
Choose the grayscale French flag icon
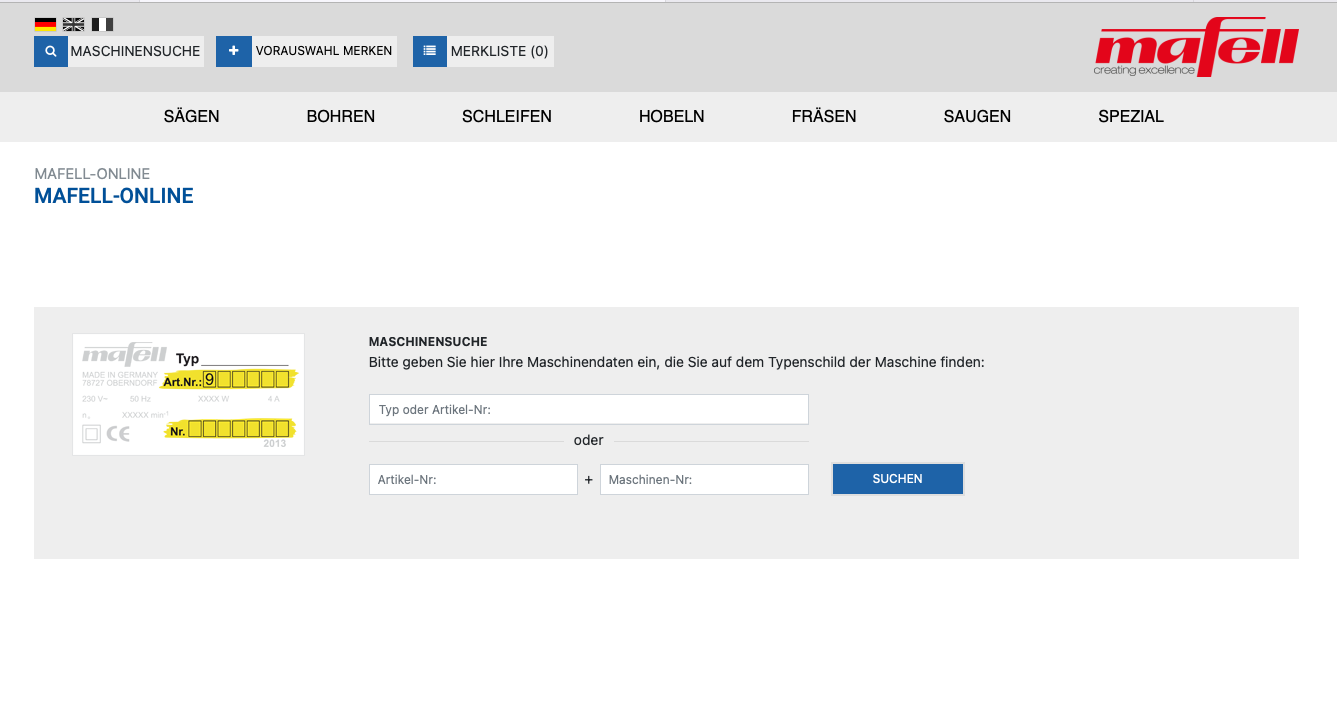click(x=102, y=24)
